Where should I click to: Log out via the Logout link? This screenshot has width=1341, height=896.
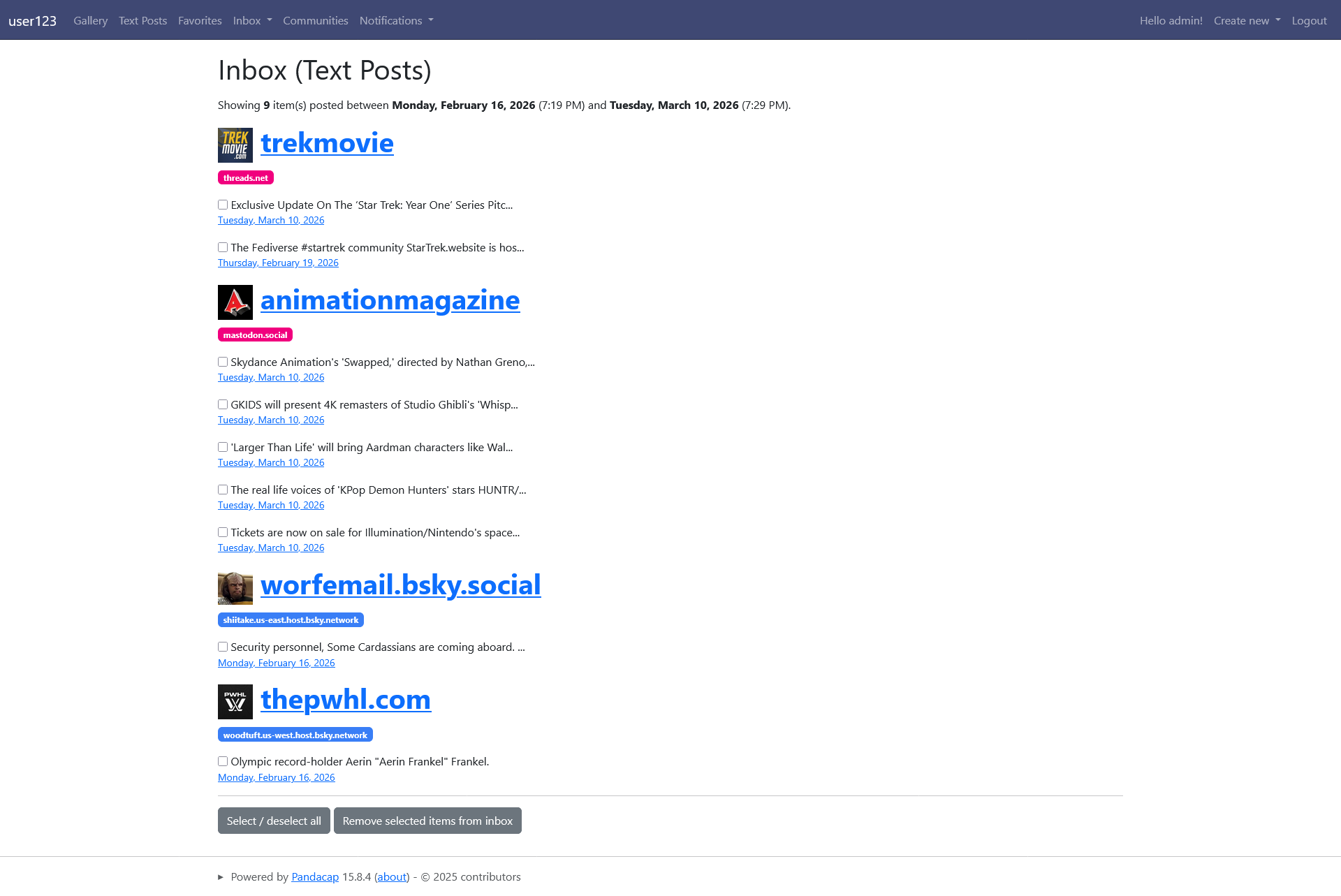pyautogui.click(x=1309, y=20)
